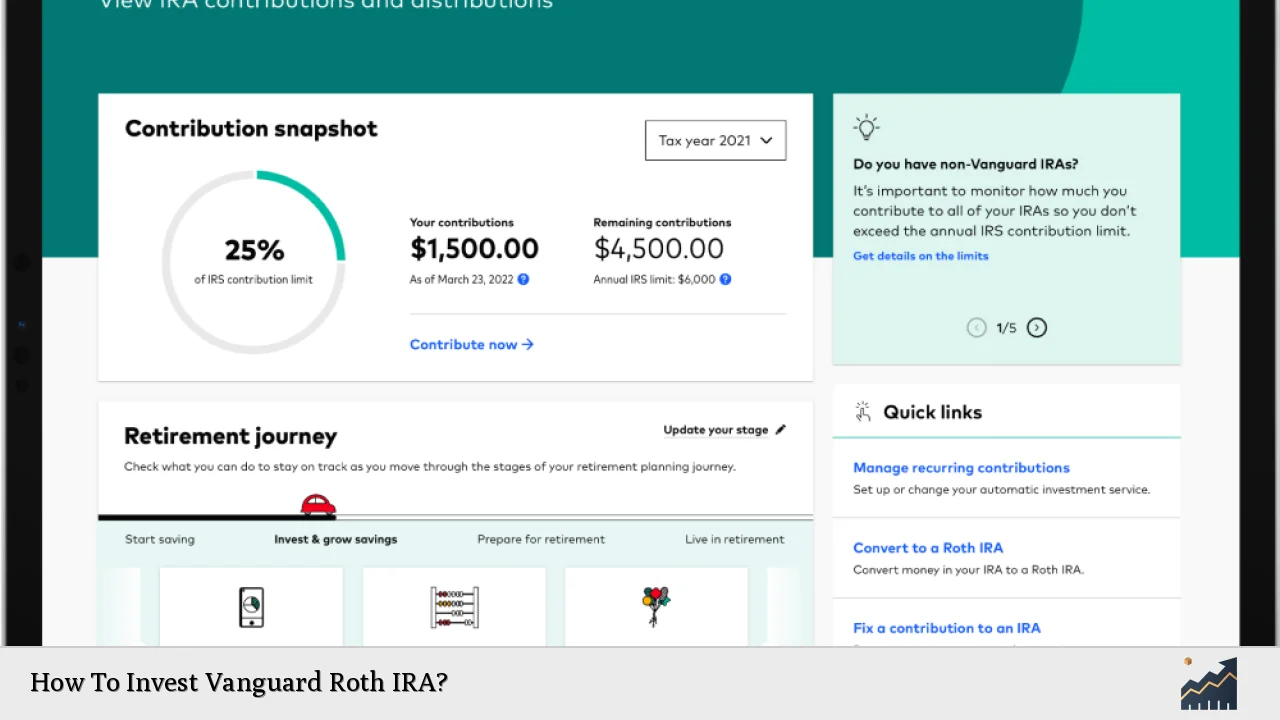
Task: Click the 25% contribution progress ring
Action: click(254, 262)
